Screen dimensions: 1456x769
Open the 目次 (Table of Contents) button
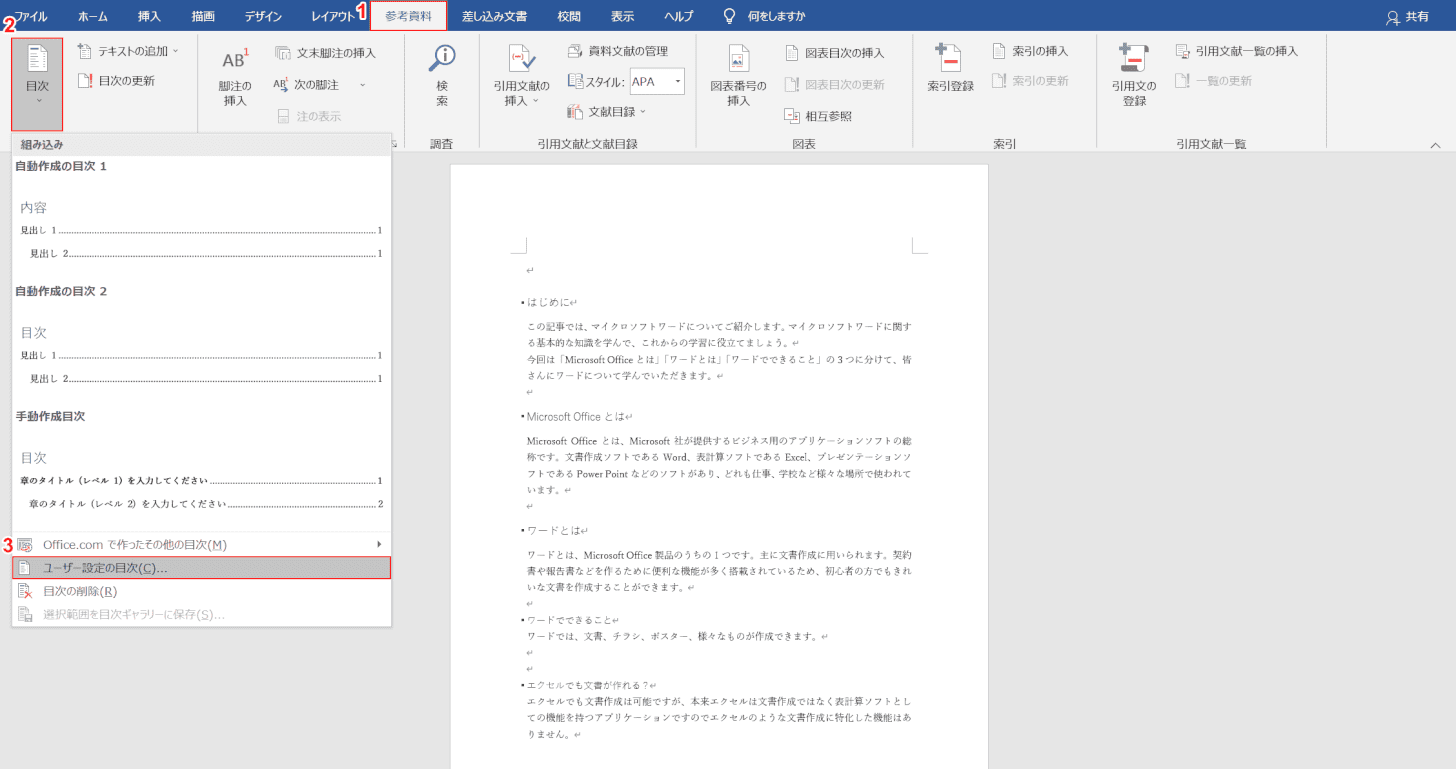(37, 85)
